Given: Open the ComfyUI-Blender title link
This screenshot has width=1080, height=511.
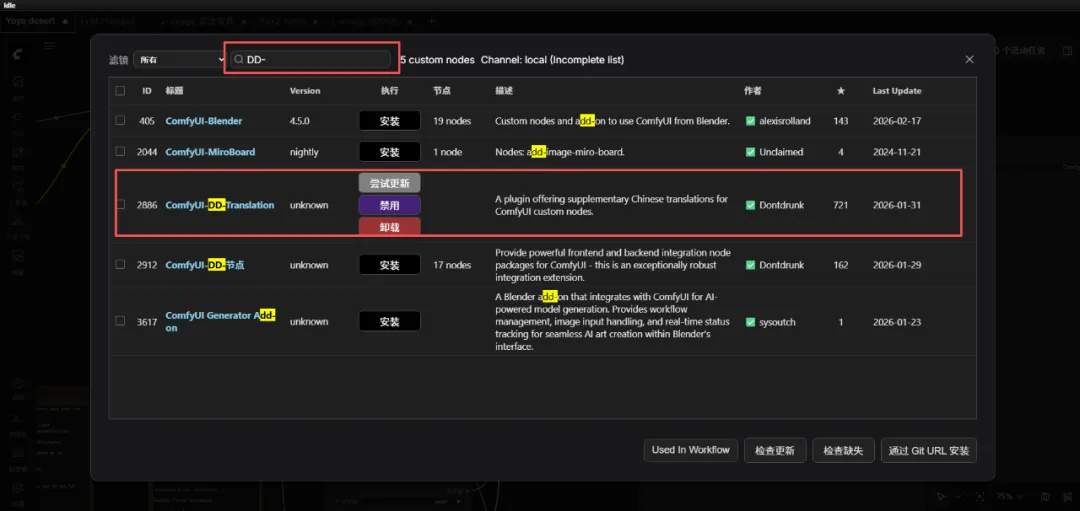Looking at the screenshot, I should (x=203, y=121).
